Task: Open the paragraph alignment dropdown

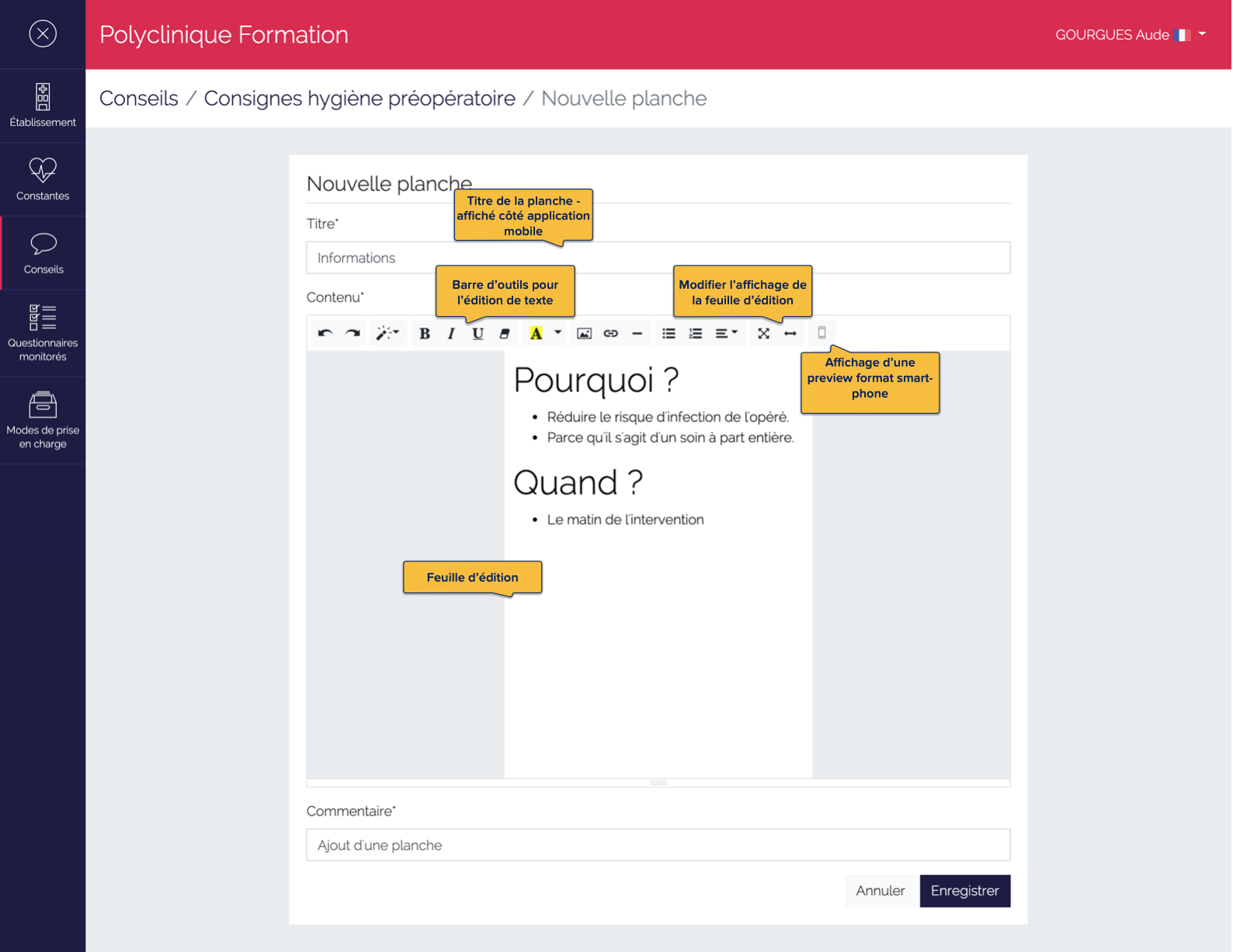Action: pos(726,334)
